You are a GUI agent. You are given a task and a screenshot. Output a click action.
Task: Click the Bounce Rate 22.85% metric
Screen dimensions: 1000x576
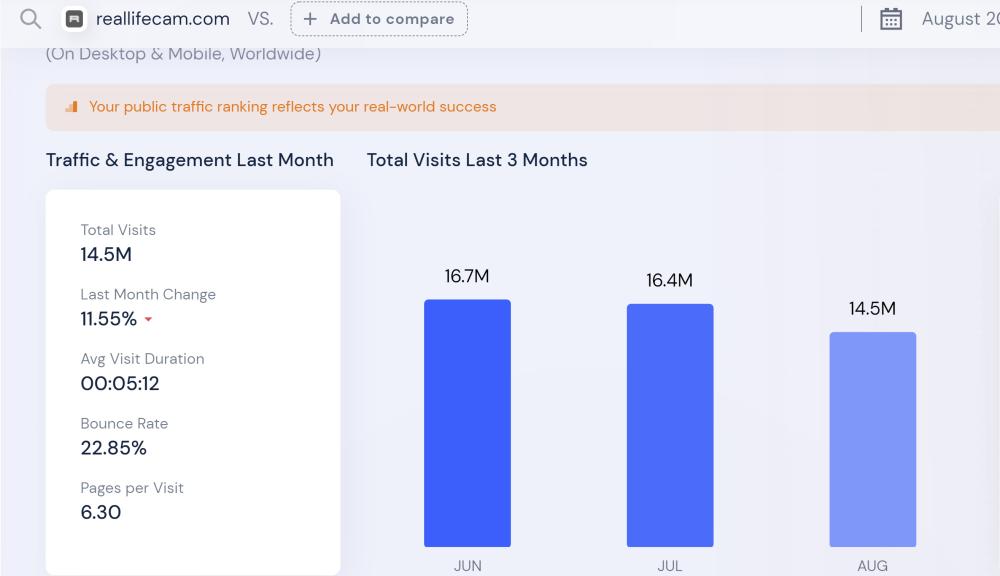[114, 448]
